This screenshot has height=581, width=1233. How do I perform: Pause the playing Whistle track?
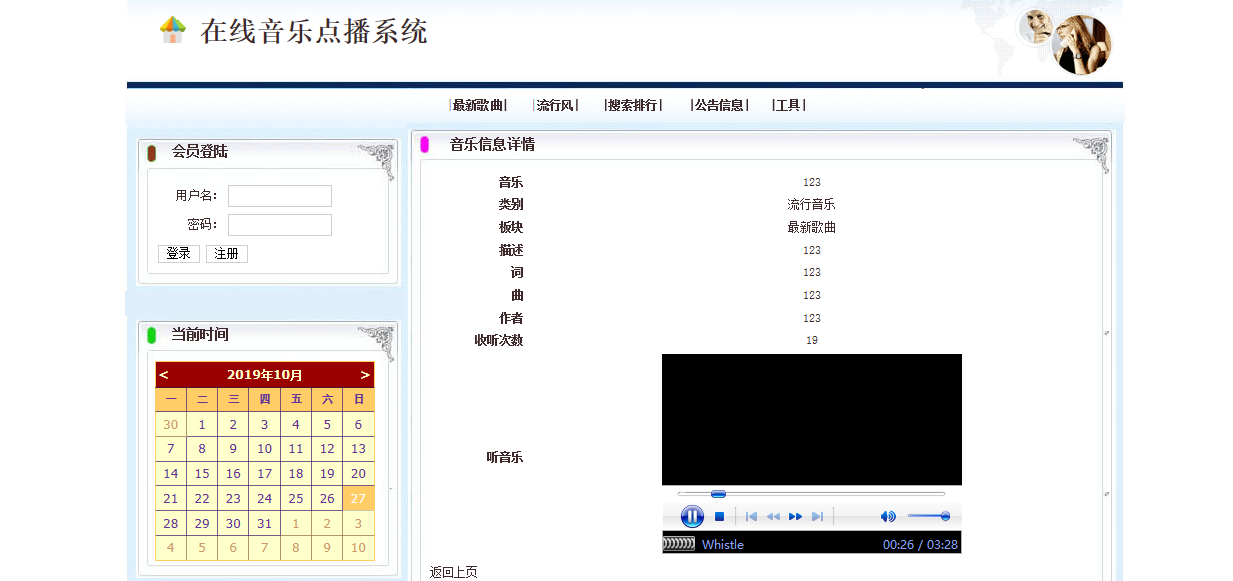click(692, 516)
